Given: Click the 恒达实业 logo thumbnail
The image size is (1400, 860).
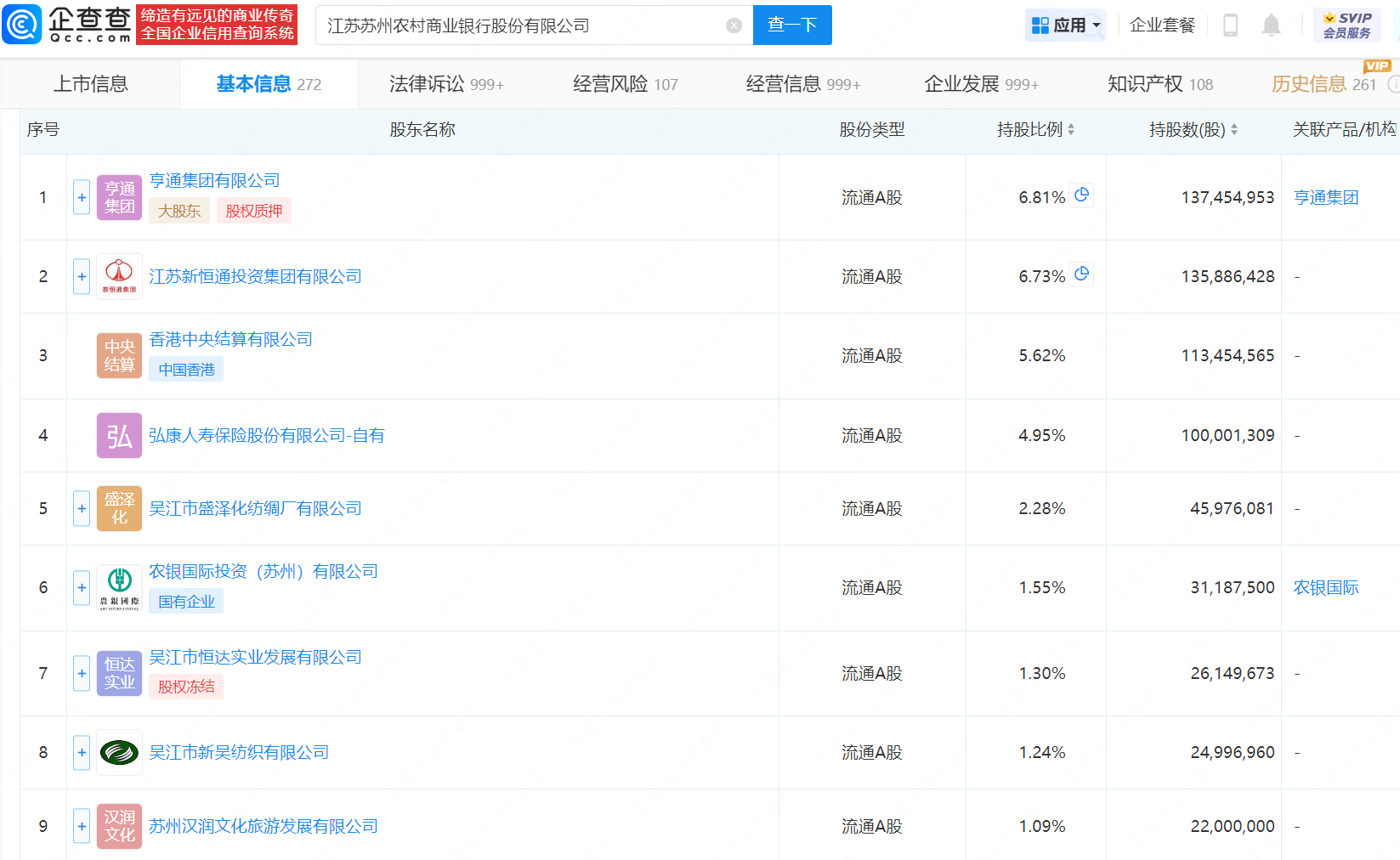Looking at the screenshot, I should [119, 674].
